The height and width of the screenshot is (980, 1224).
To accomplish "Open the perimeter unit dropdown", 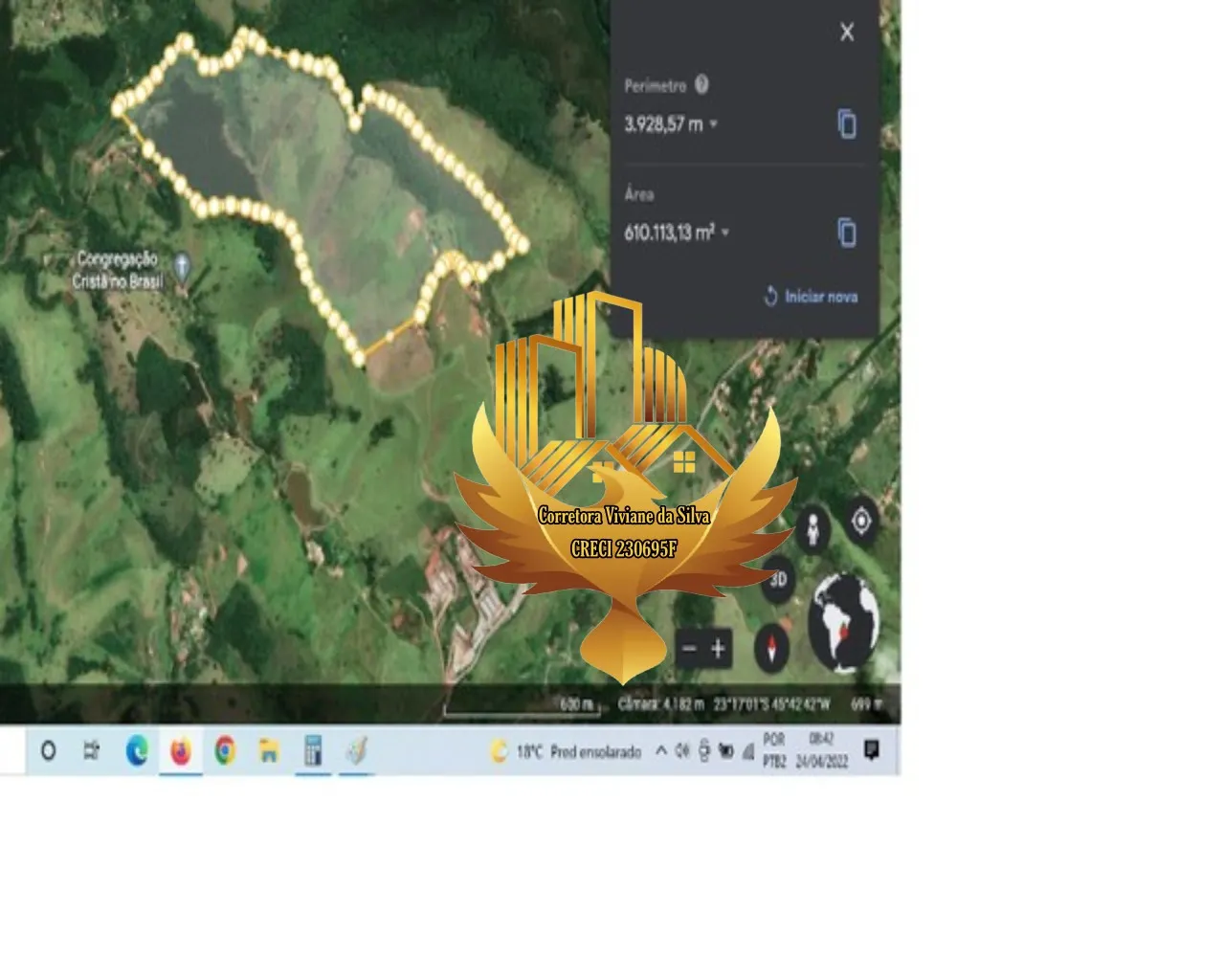I will [x=713, y=124].
